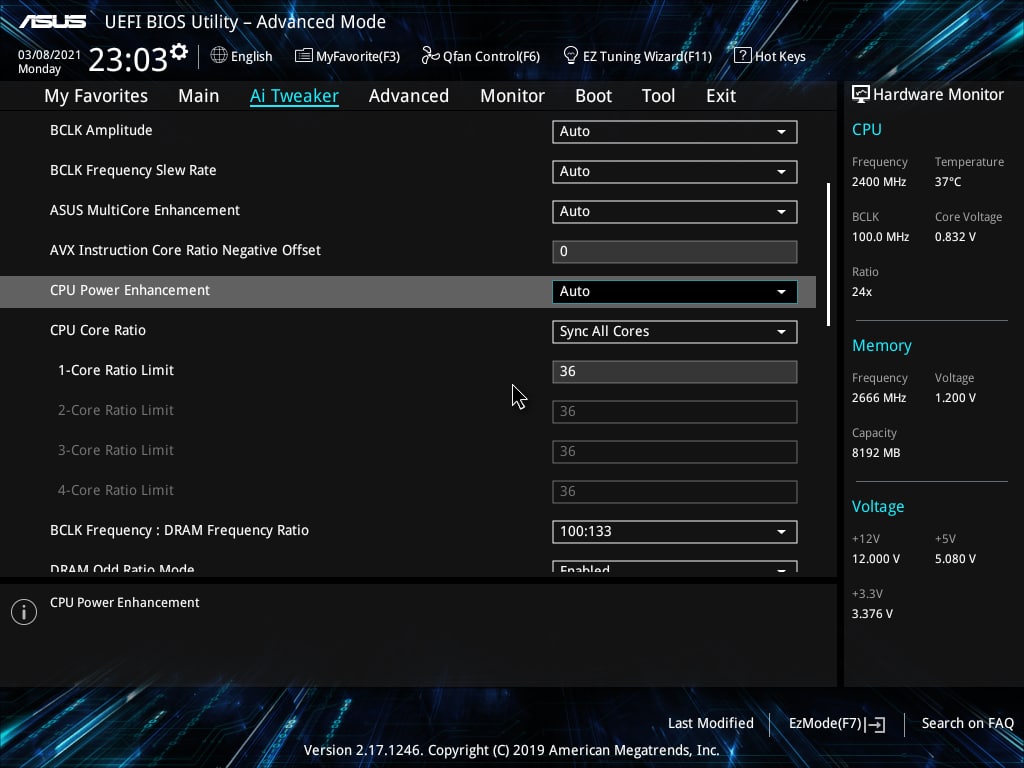Click AVX Instruction Core Ratio Negative Offset field

click(675, 251)
